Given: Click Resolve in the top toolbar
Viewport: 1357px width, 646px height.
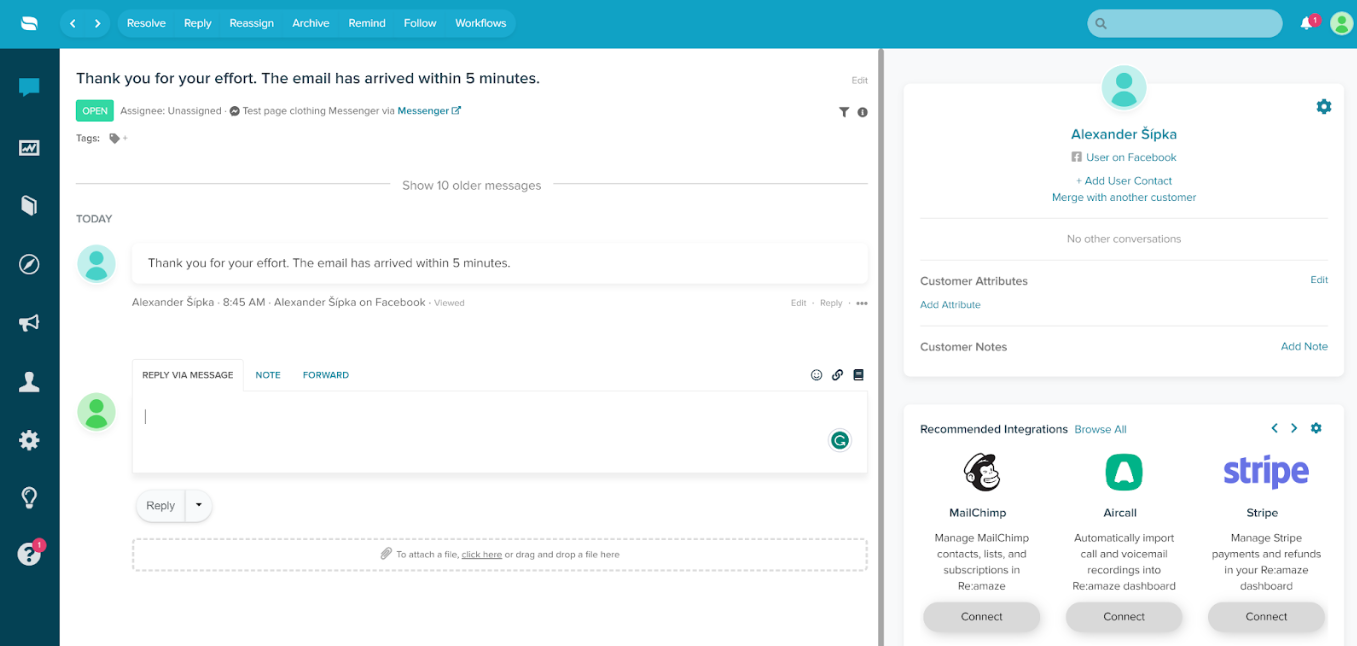Looking at the screenshot, I should [x=146, y=23].
